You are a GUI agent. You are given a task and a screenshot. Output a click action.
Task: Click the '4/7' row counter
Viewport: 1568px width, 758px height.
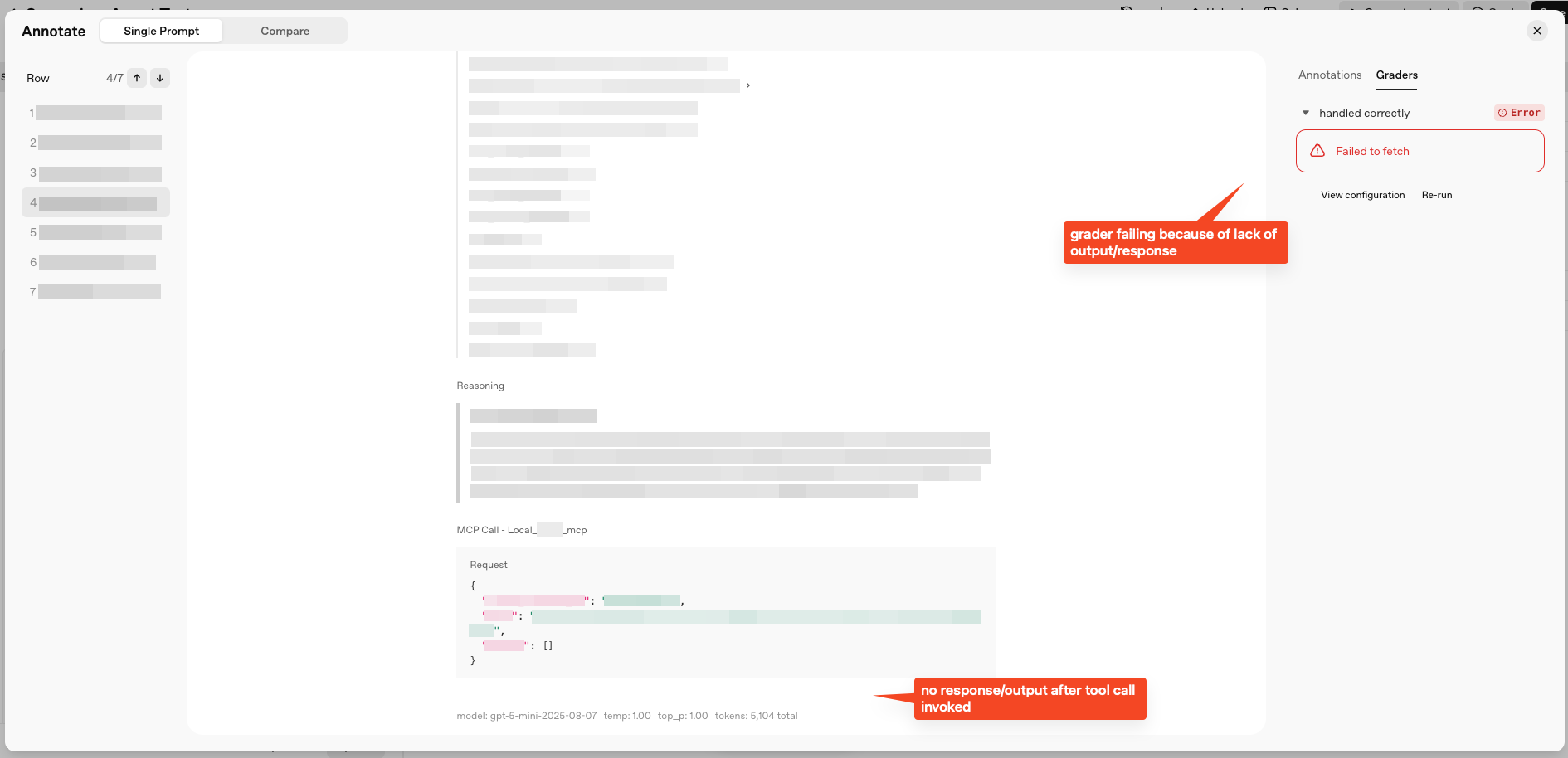coord(114,78)
